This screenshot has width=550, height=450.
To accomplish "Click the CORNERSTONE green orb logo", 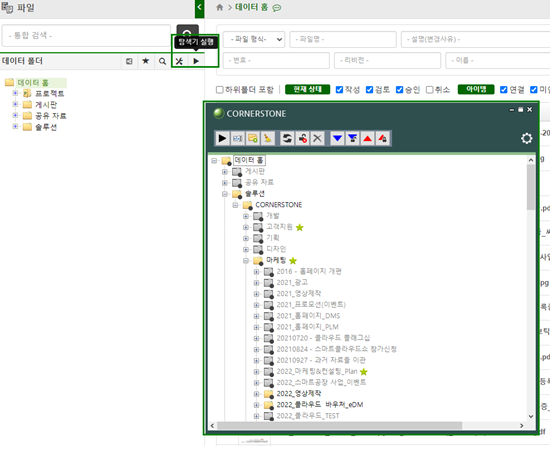I will pyautogui.click(x=219, y=113).
